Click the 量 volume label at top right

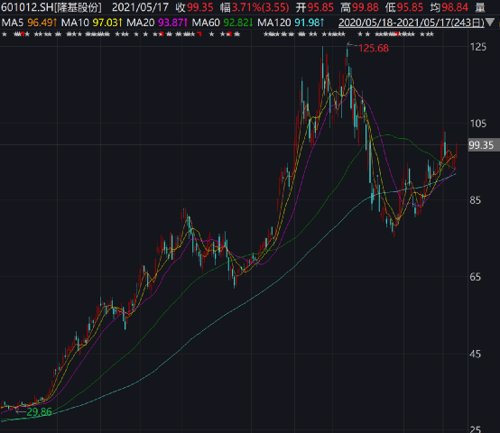(x=481, y=7)
